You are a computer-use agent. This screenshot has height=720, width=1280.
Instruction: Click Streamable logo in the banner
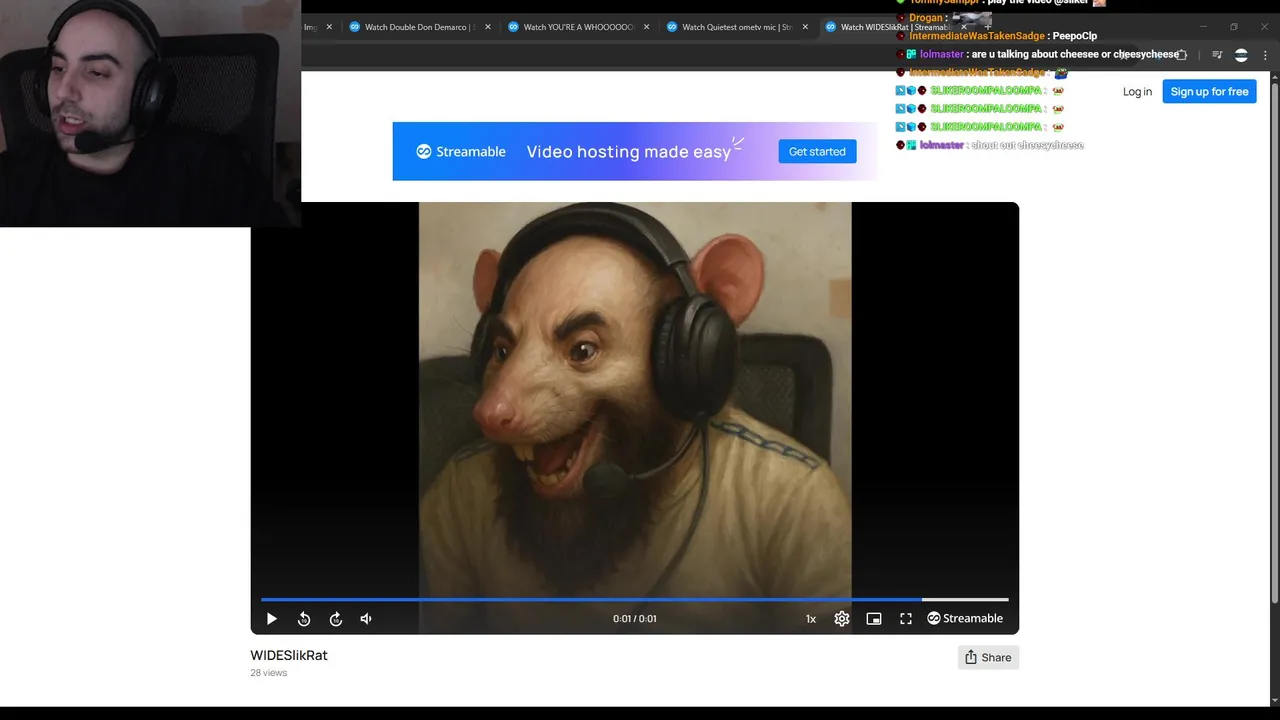[x=461, y=152]
